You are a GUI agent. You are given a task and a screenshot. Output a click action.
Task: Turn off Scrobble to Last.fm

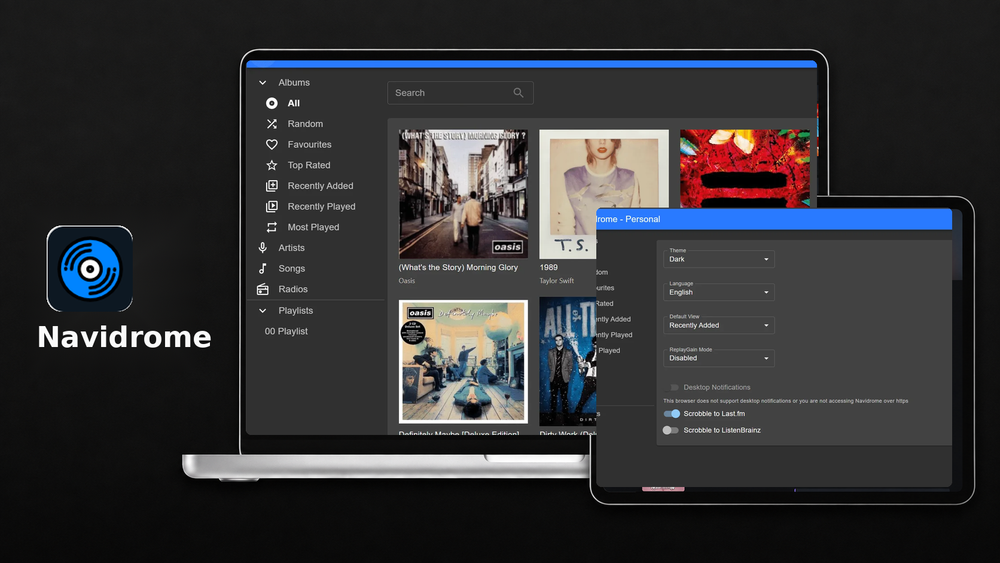coord(672,414)
